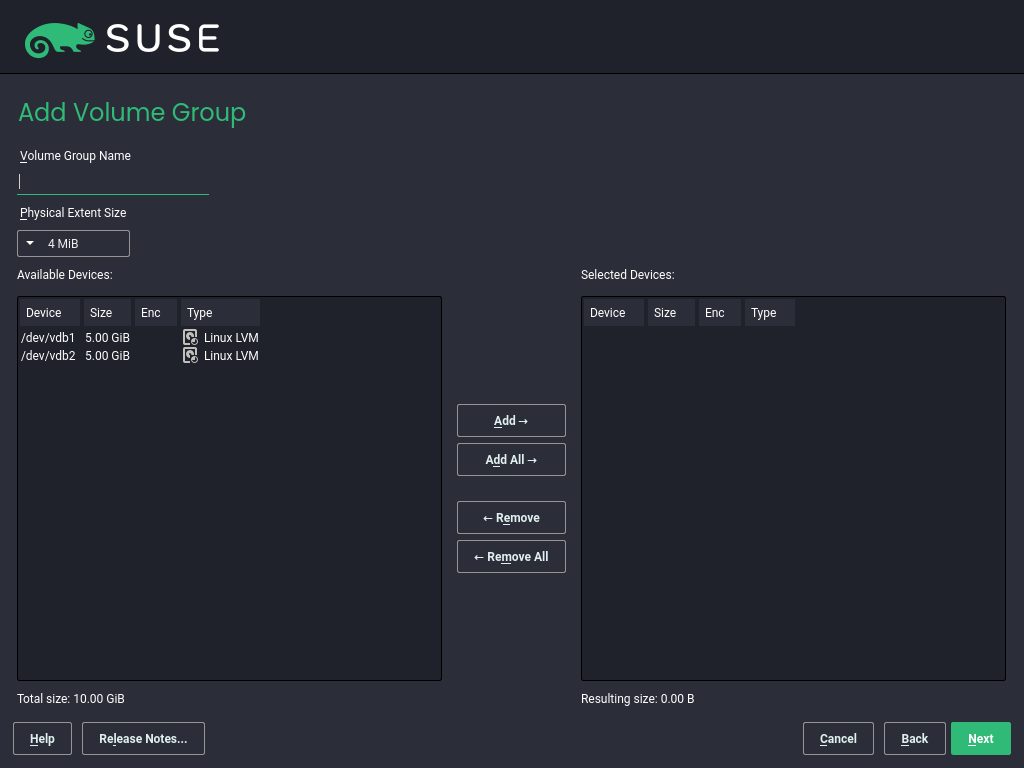1024x768 pixels.
Task: Open the Physical Extent Size dropdown
Action: coord(73,243)
